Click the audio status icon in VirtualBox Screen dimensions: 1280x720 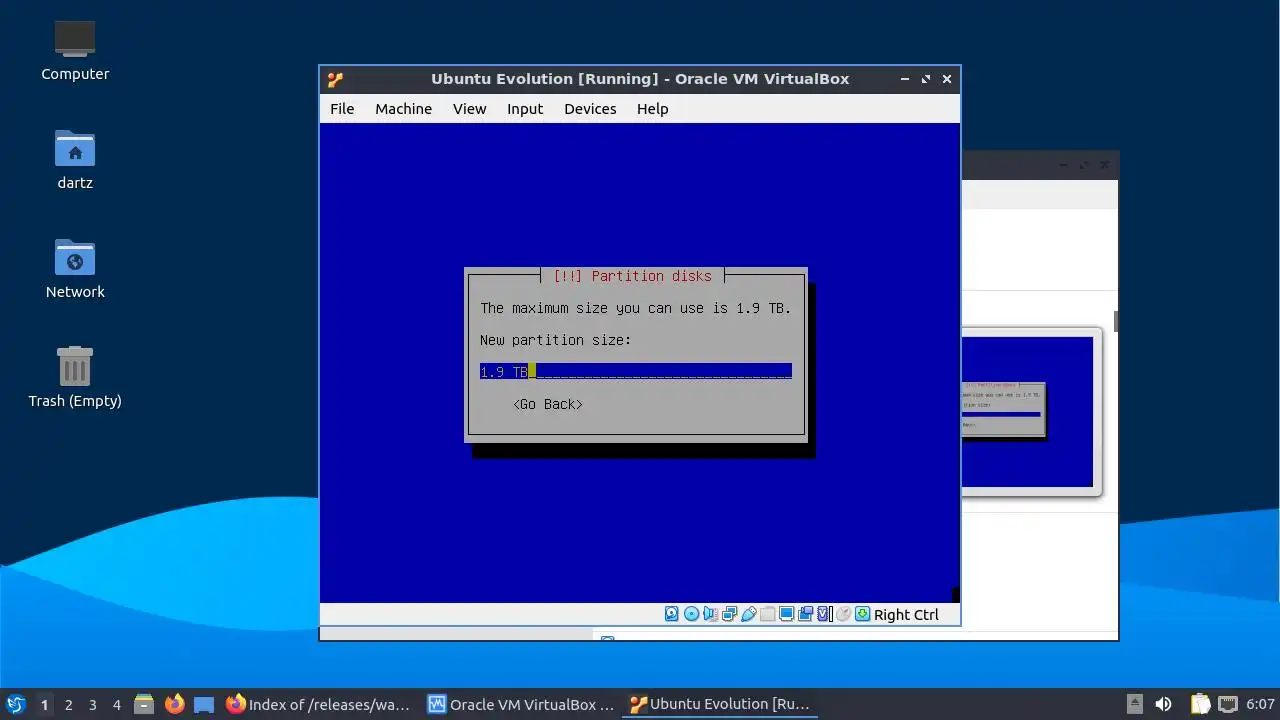point(710,614)
